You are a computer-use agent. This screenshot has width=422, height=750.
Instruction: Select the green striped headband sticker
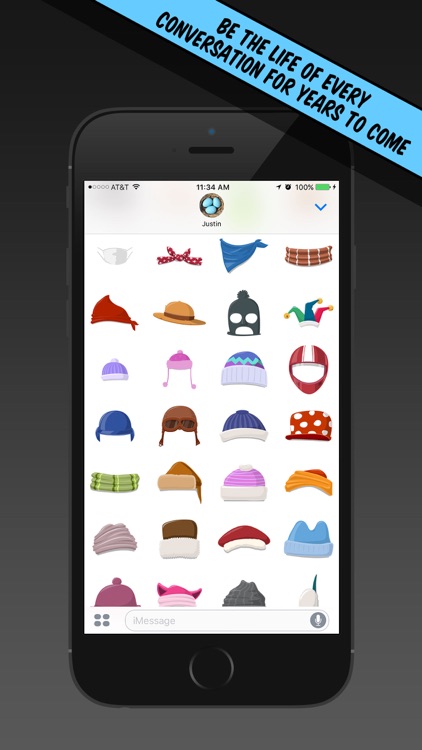(115, 482)
